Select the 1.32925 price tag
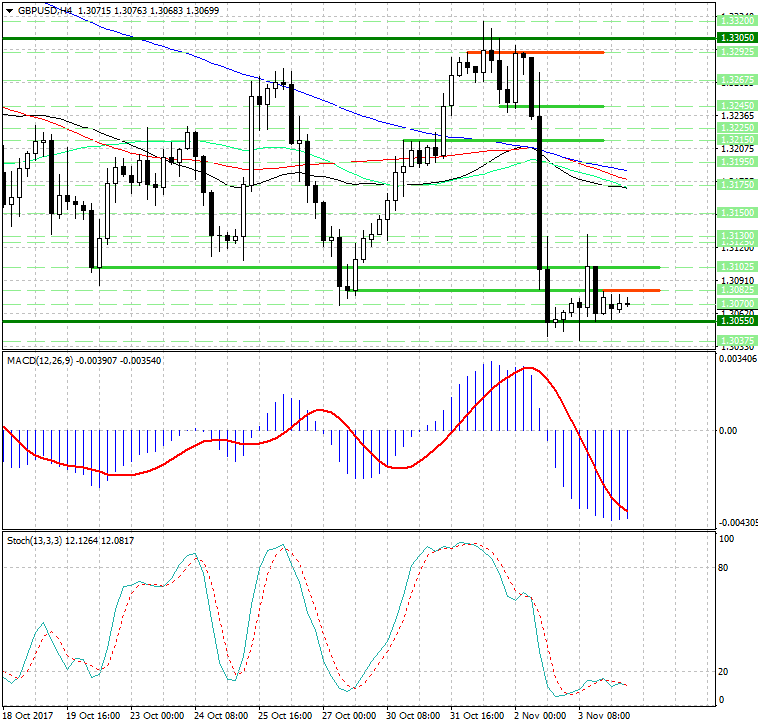The height and width of the screenshot is (727, 758). click(x=736, y=51)
